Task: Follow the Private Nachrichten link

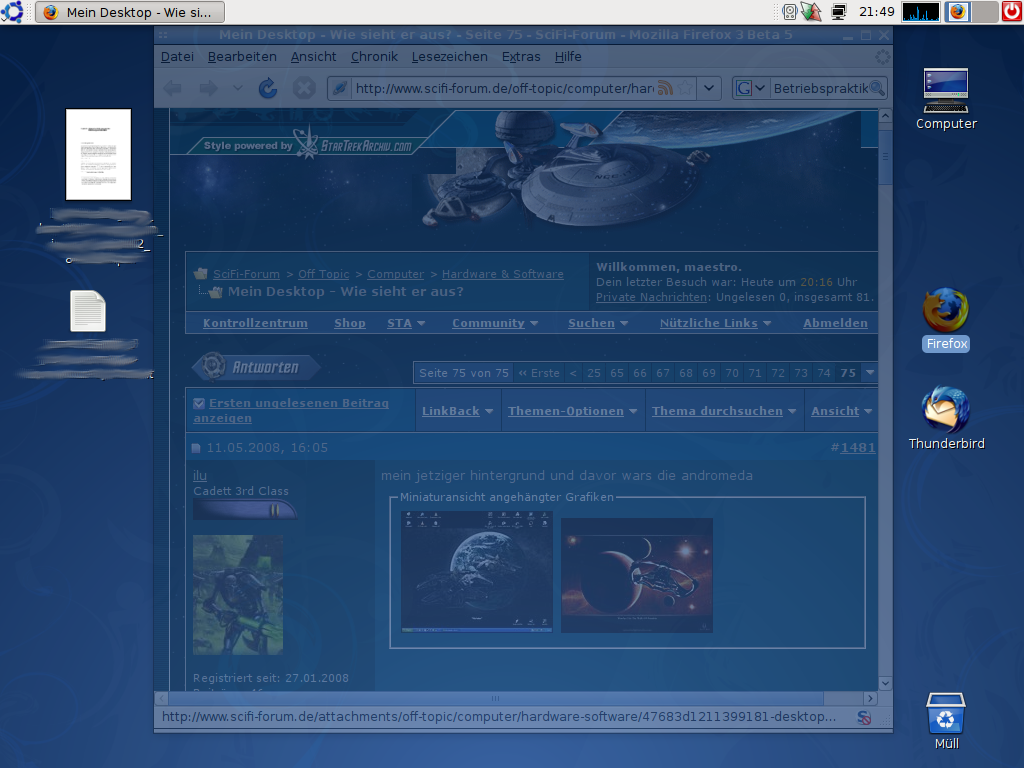Action: pyautogui.click(x=651, y=297)
